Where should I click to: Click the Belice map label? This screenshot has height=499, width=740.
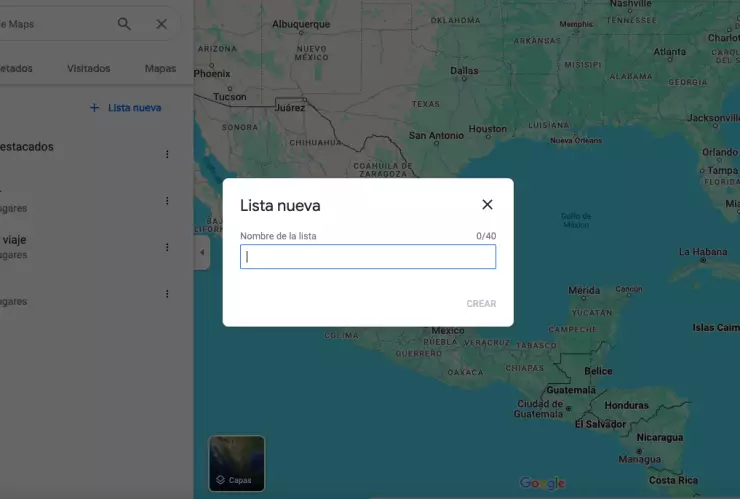tap(598, 371)
